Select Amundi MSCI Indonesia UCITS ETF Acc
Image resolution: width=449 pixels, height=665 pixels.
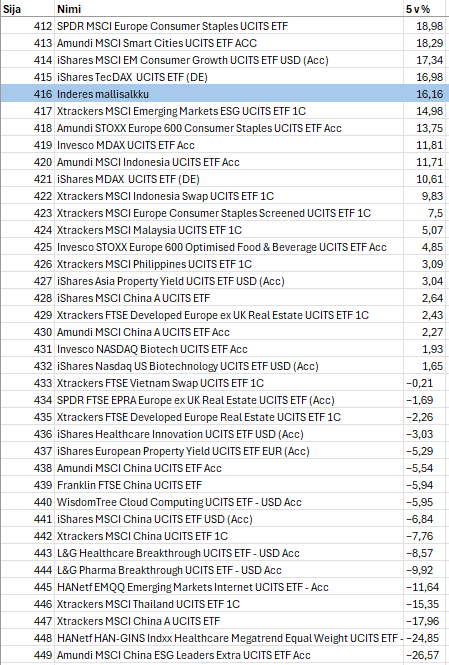pos(229,162)
